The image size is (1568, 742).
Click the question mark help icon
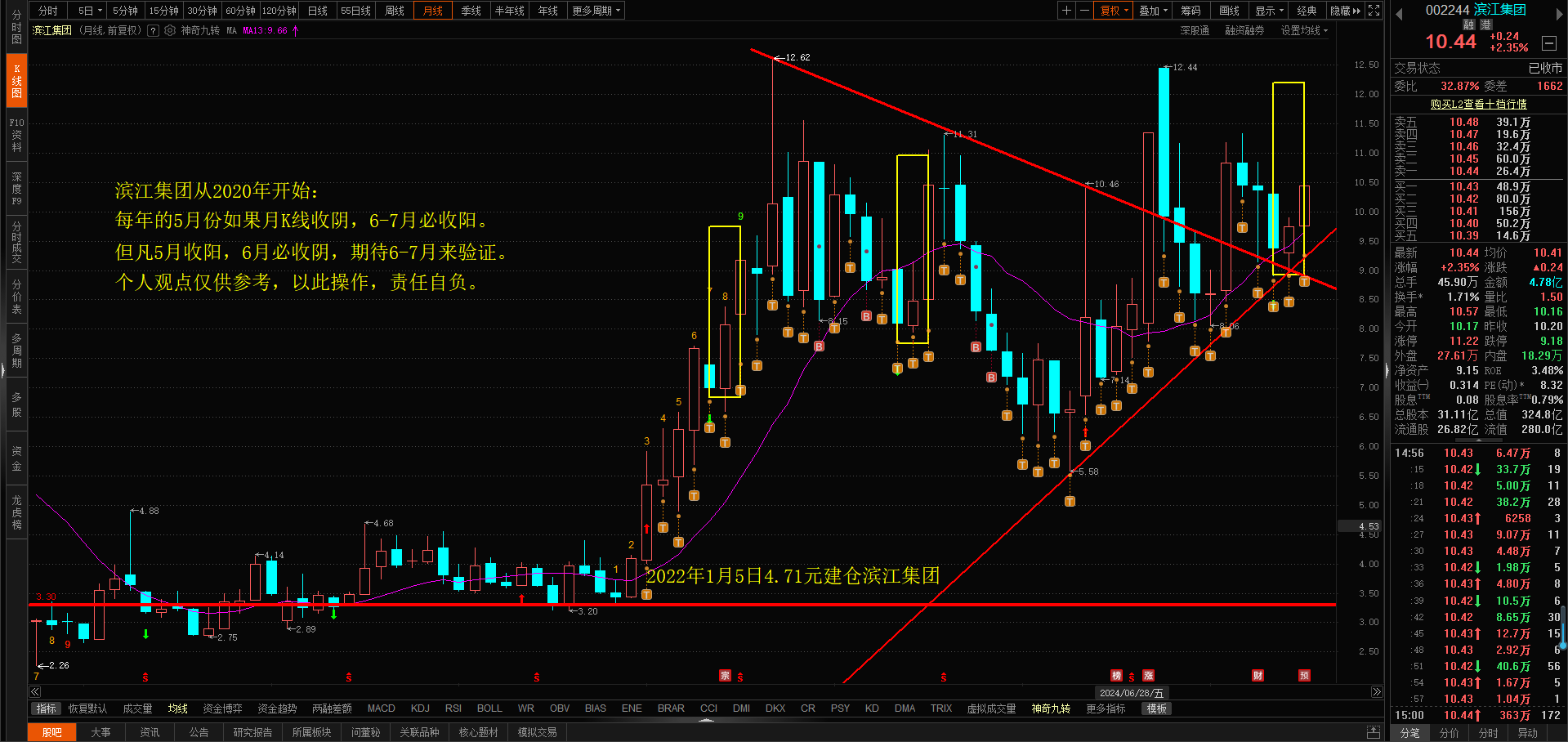click(153, 30)
